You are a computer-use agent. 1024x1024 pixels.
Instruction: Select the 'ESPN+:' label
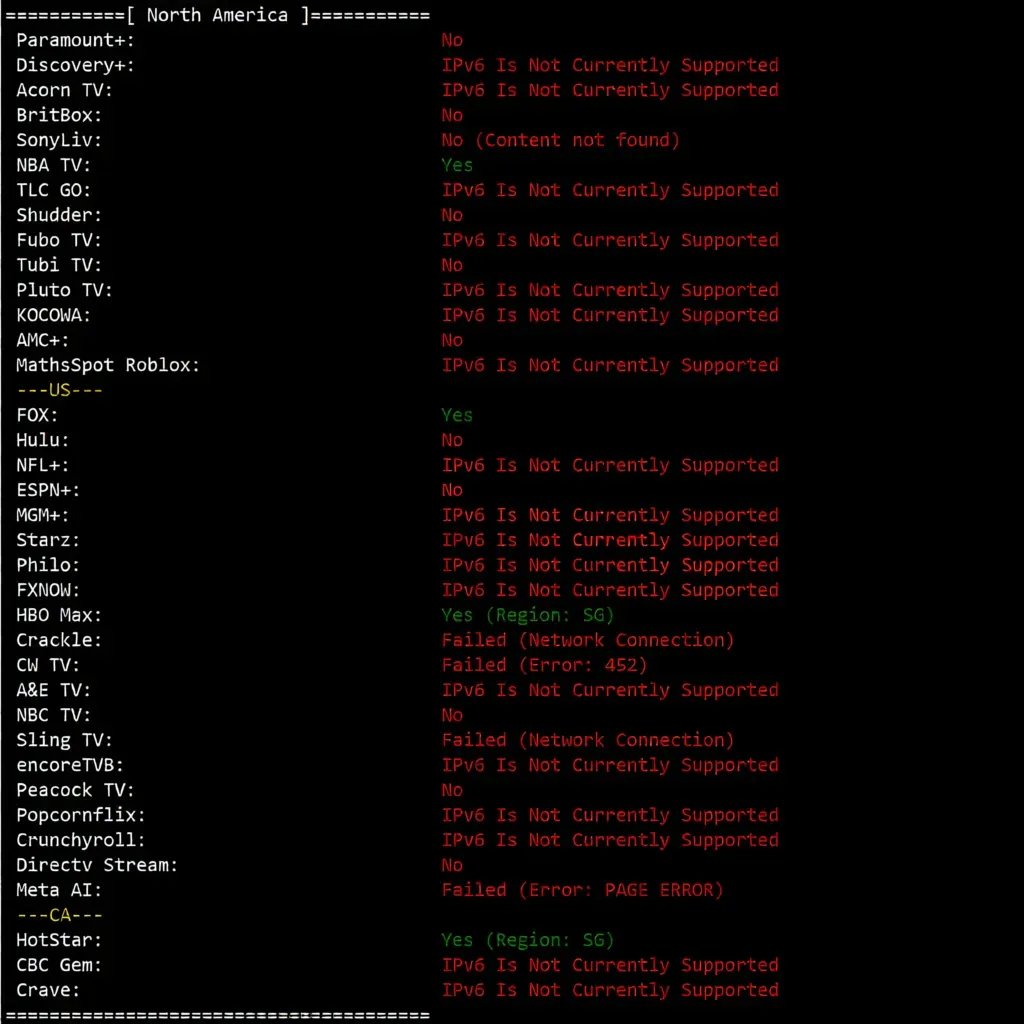[x=48, y=490]
